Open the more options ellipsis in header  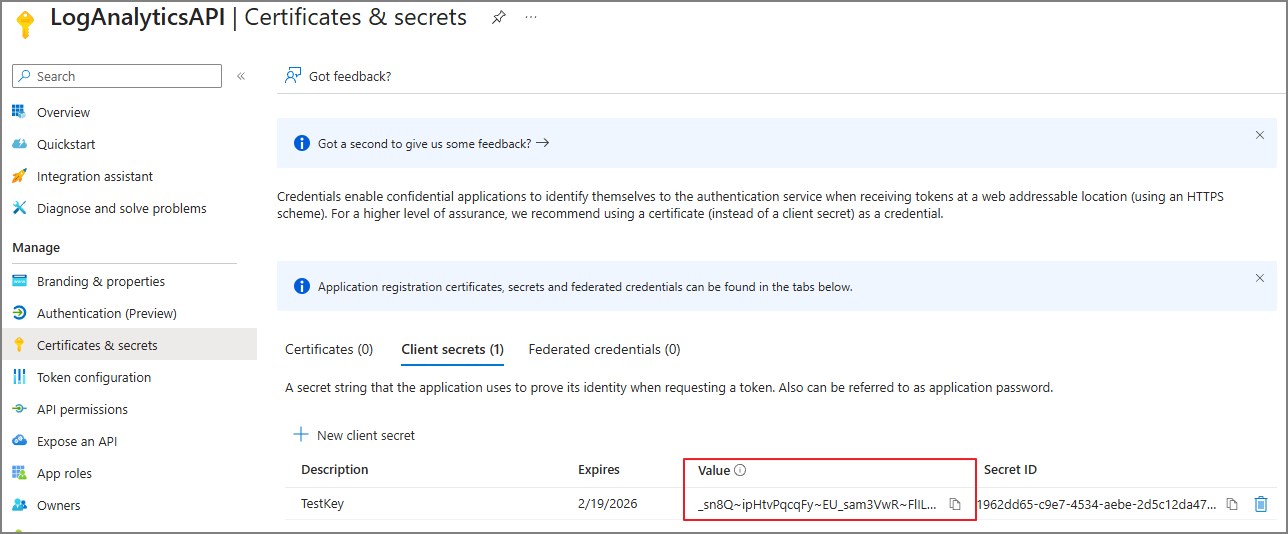point(531,18)
